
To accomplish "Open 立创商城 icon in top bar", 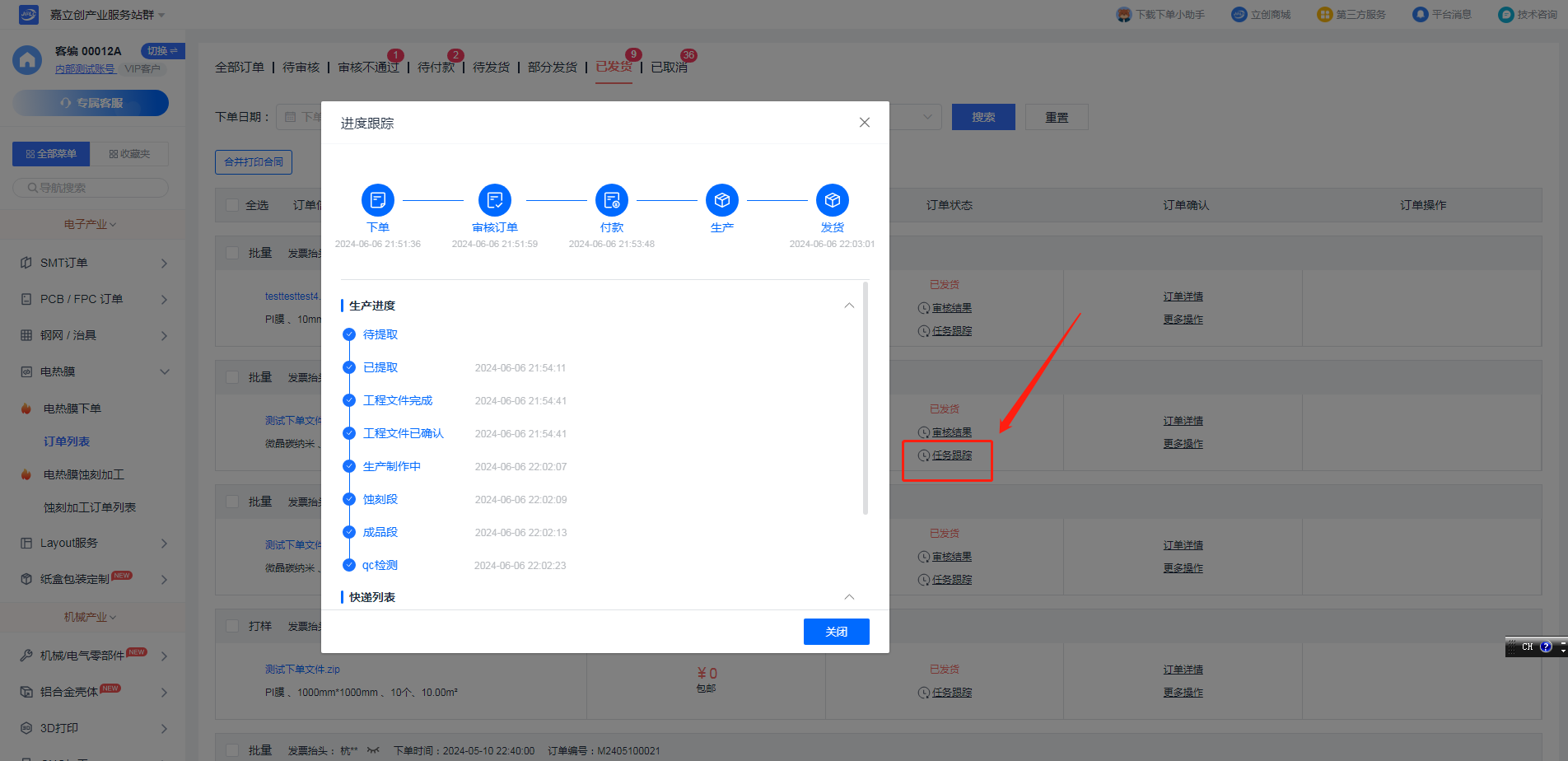I will tap(1239, 14).
